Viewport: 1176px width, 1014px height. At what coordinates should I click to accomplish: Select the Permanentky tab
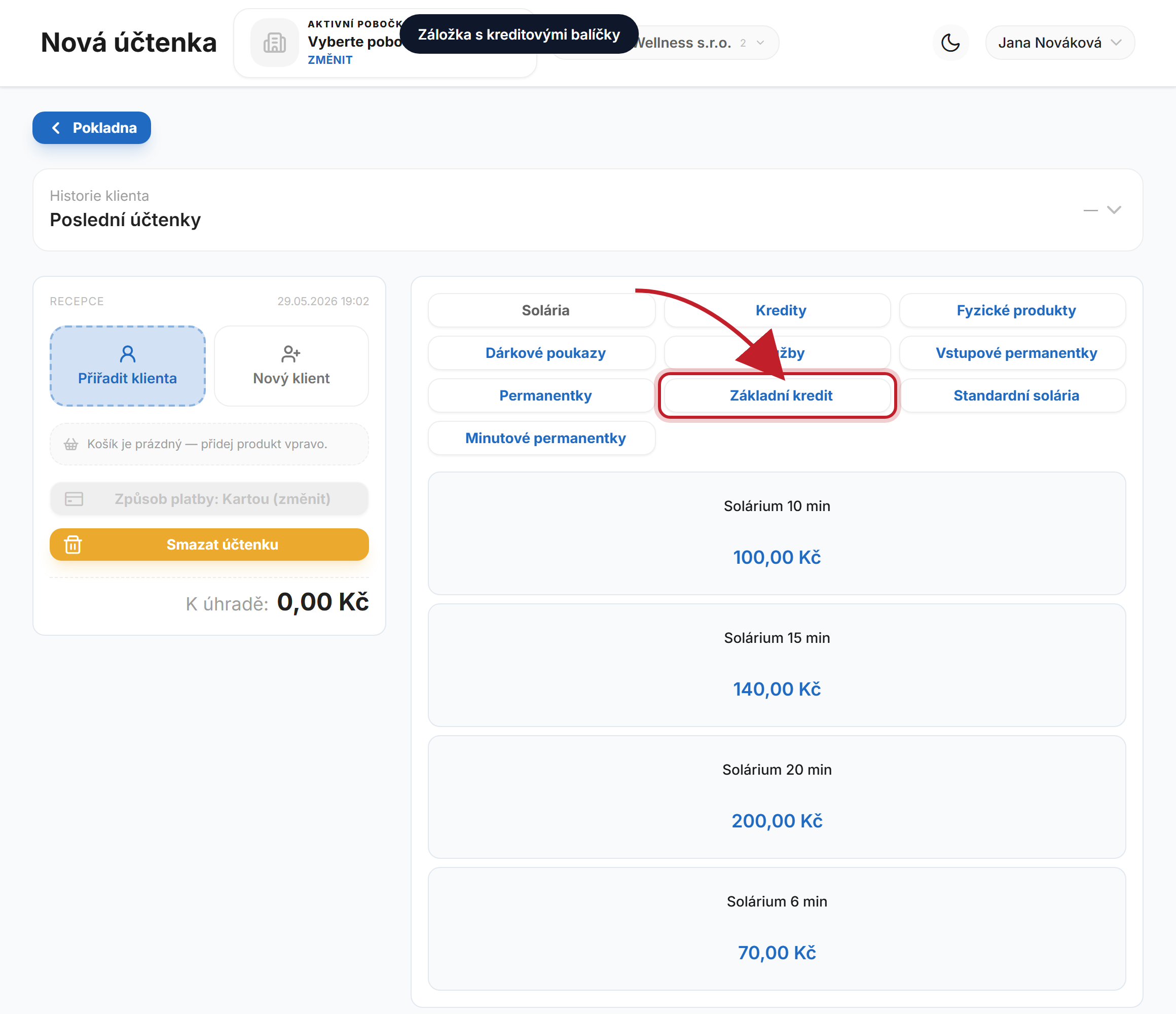pos(541,395)
